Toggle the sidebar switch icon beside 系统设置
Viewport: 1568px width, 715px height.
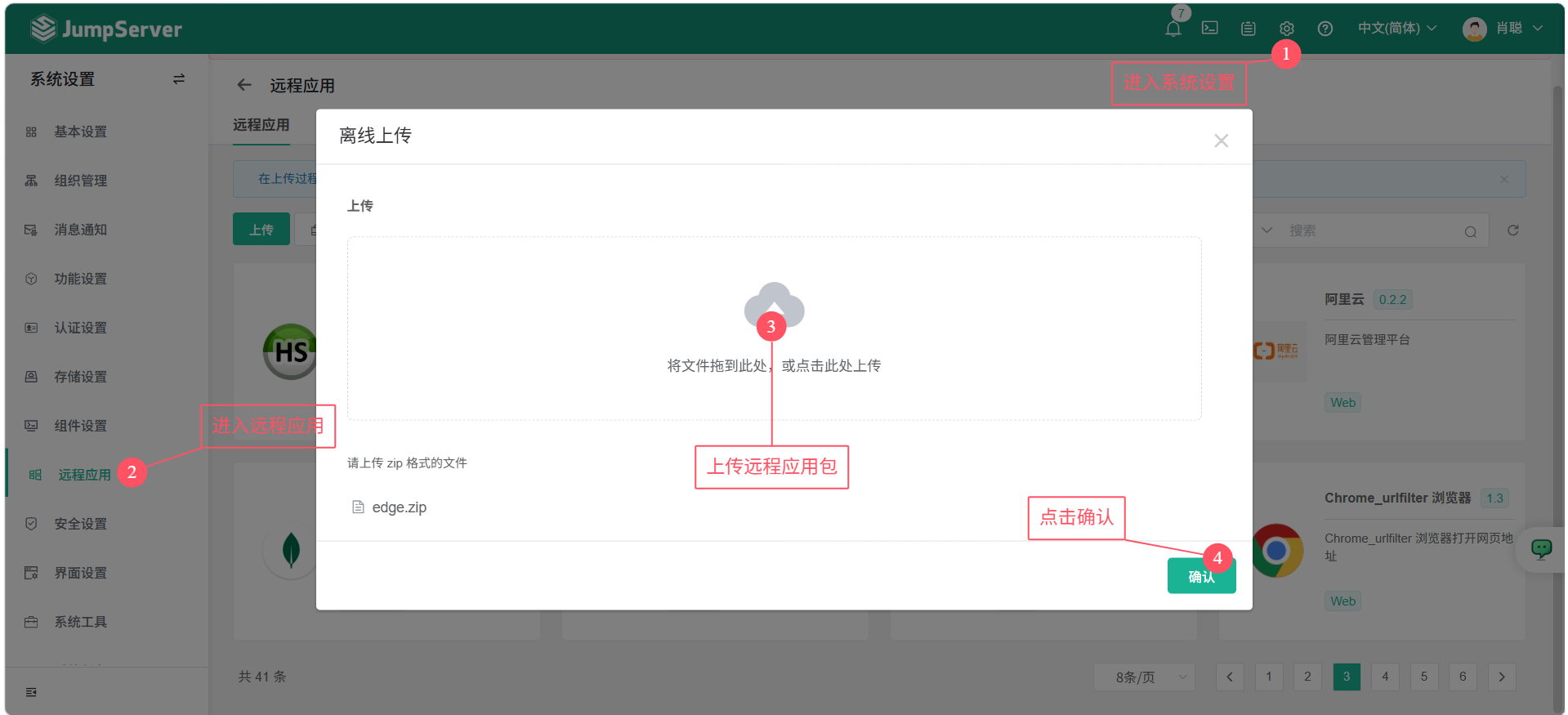(179, 79)
